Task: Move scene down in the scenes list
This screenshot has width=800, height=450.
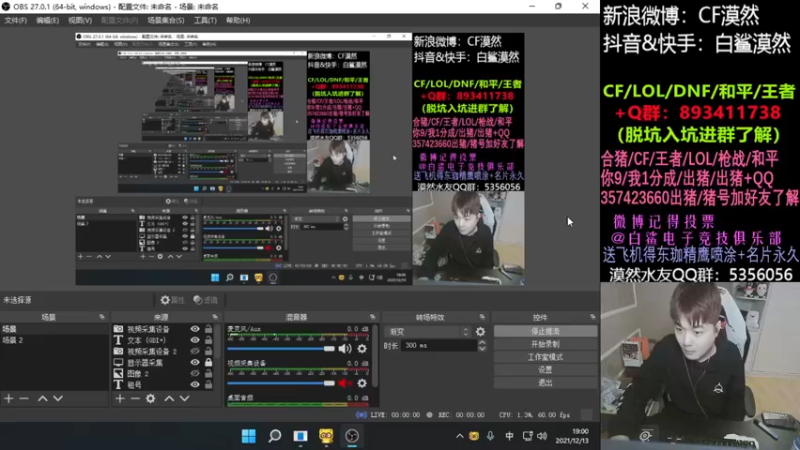Action: 58,398
